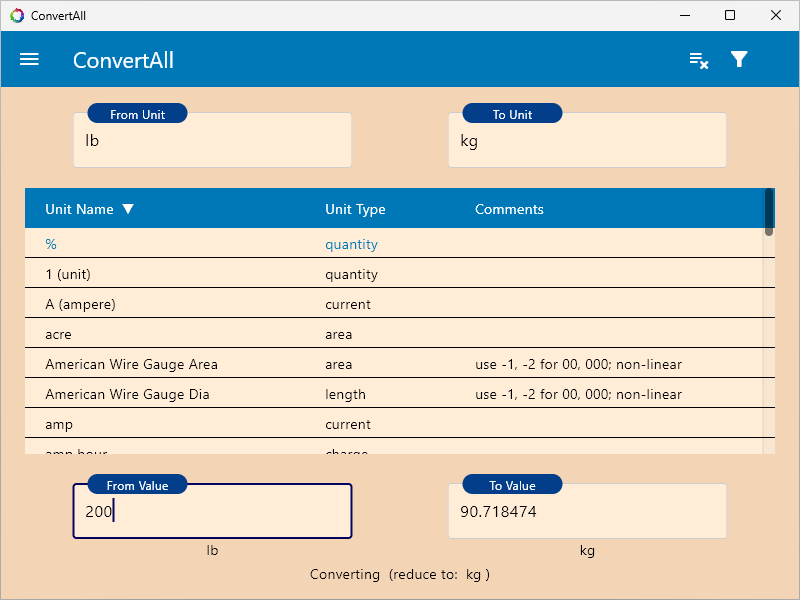Viewport: 800px width, 600px height.
Task: Open the hamburger navigation menu
Action: 29,60
